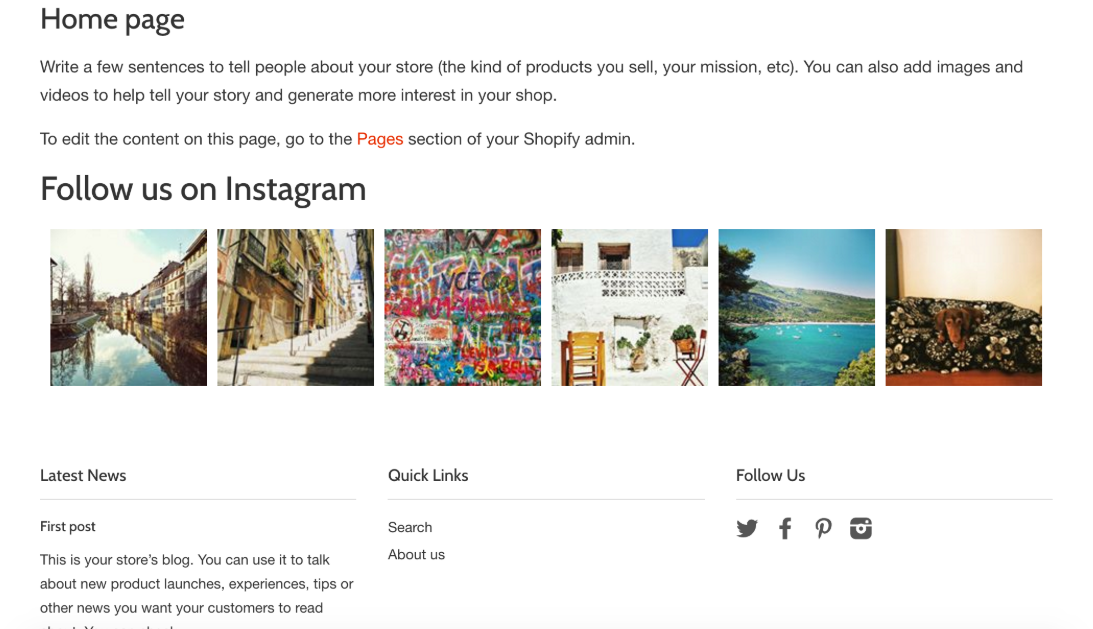Viewport: 1093px width, 629px height.
Task: Go to the About us link
Action: (x=416, y=554)
